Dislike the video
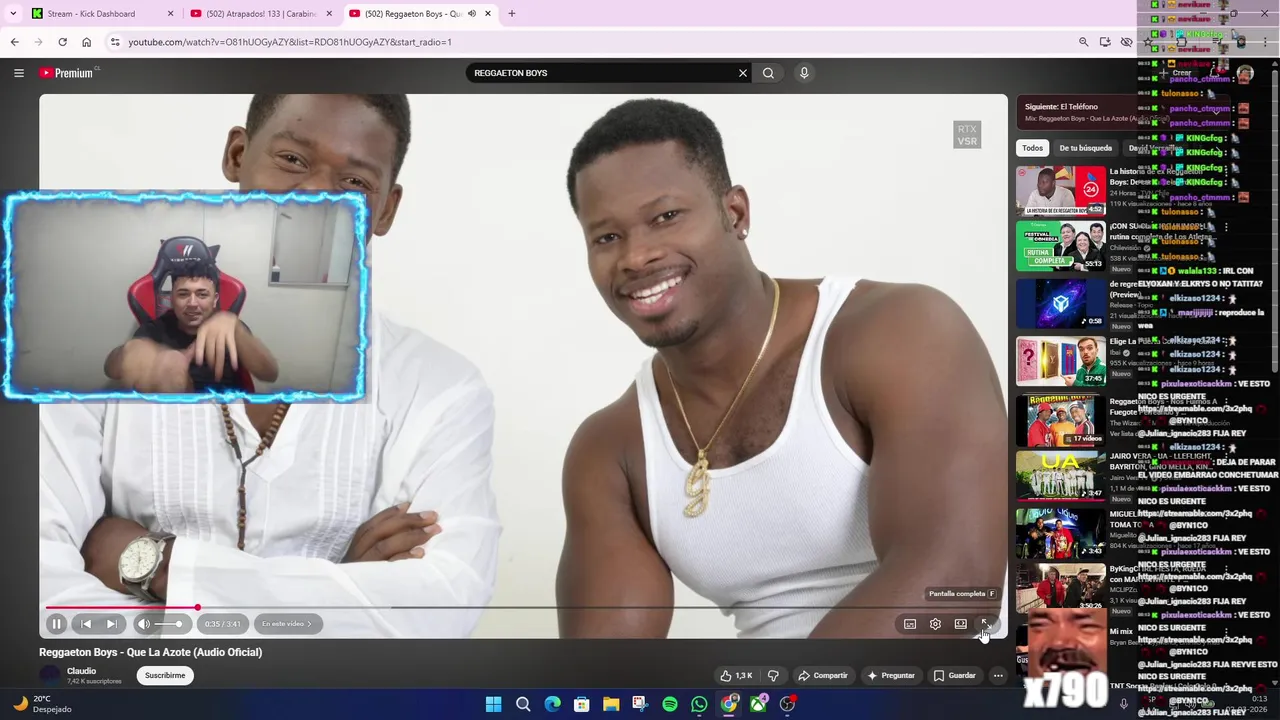The height and width of the screenshot is (720, 1280). click(x=773, y=676)
